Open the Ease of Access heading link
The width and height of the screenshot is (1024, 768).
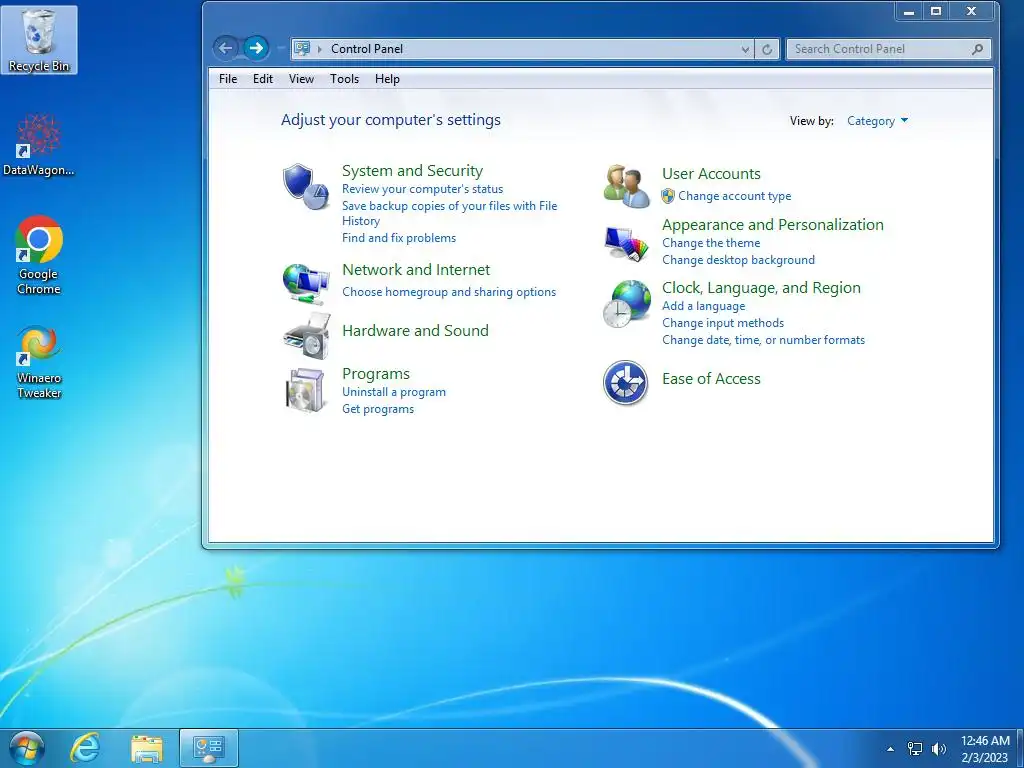tap(711, 379)
